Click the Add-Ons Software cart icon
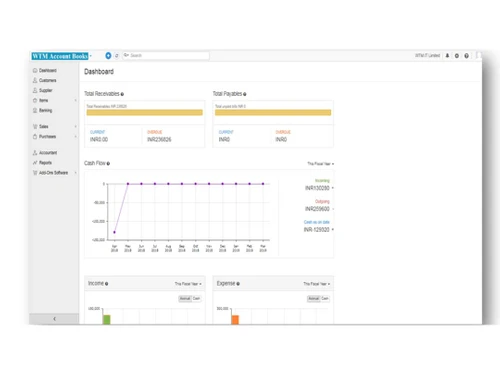 point(35,173)
